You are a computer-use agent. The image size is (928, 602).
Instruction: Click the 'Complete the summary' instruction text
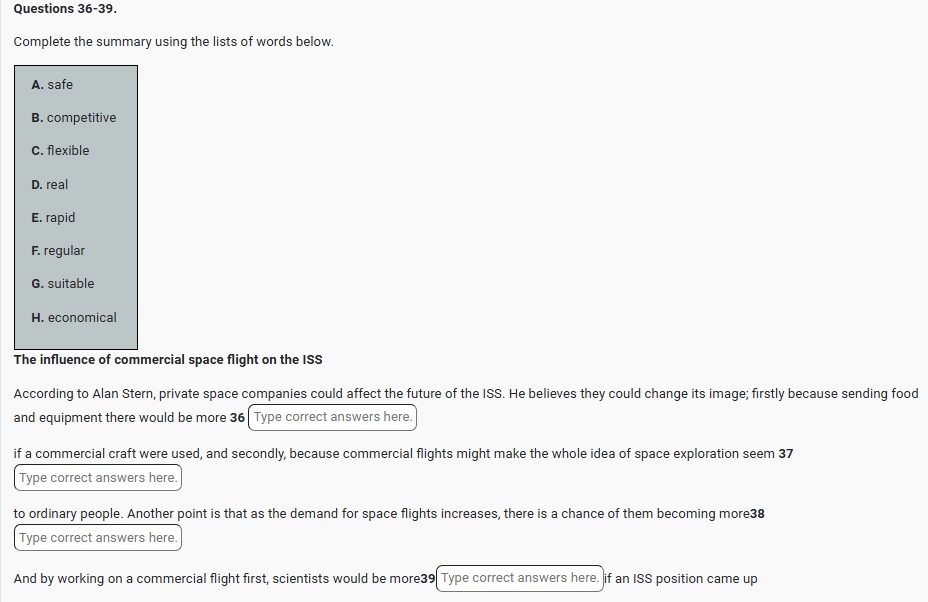(174, 42)
